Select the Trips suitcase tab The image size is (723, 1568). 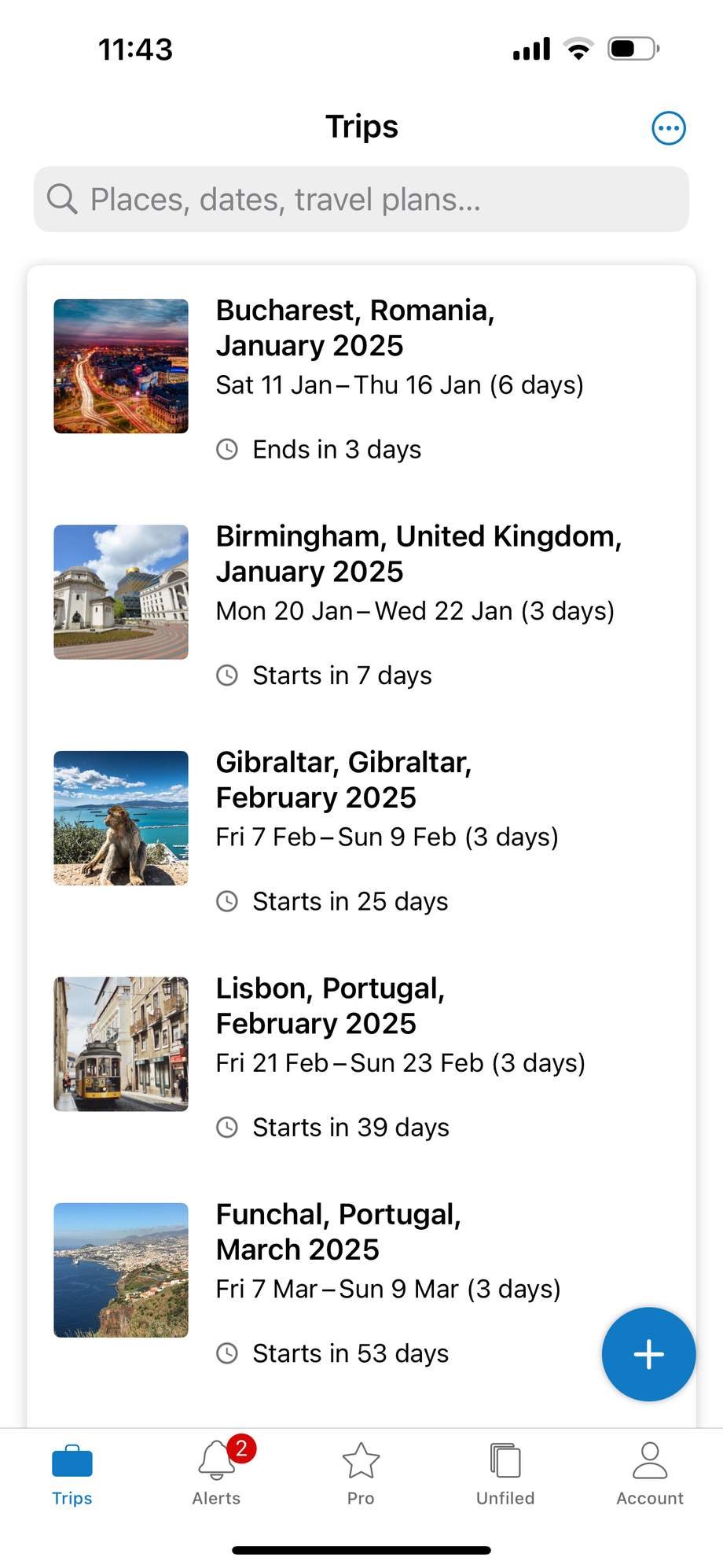pyautogui.click(x=72, y=1471)
